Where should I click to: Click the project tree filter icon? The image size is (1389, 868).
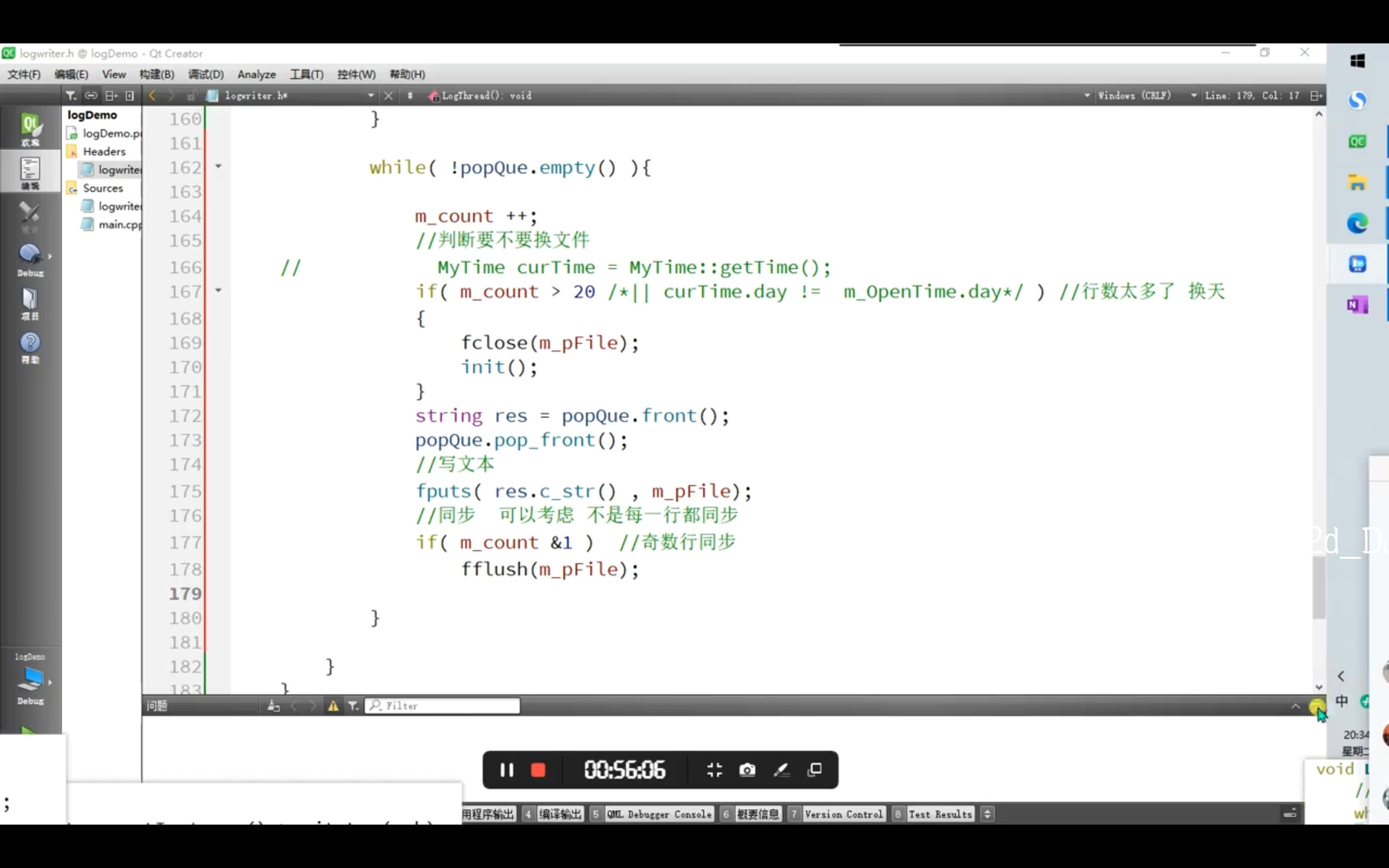pos(71,95)
